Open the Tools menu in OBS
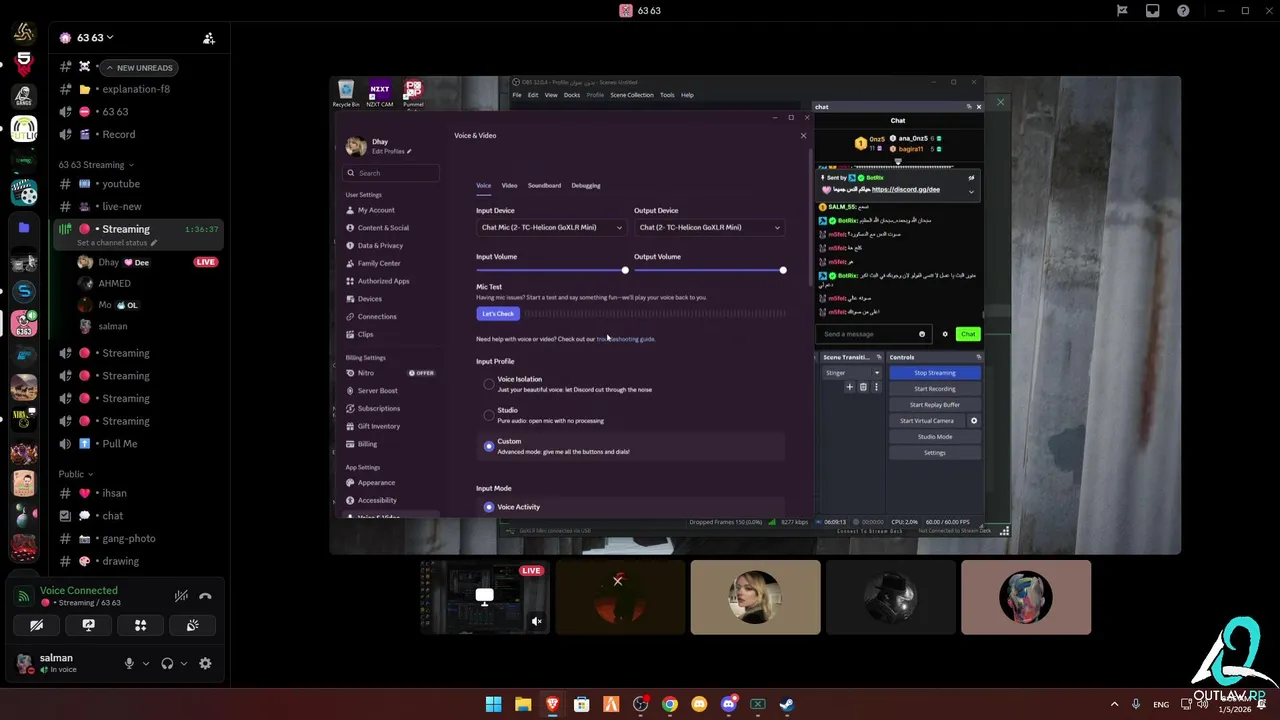The image size is (1280, 720). (667, 95)
